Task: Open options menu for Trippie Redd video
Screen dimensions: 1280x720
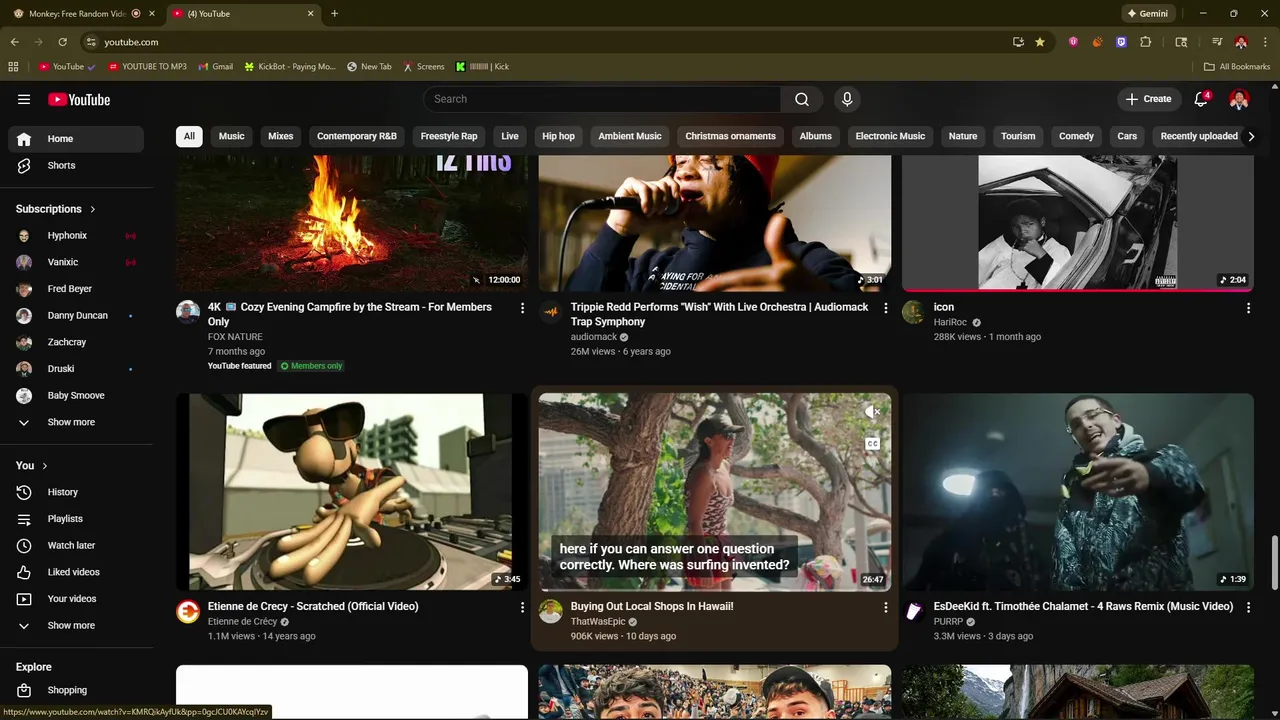Action: (885, 308)
